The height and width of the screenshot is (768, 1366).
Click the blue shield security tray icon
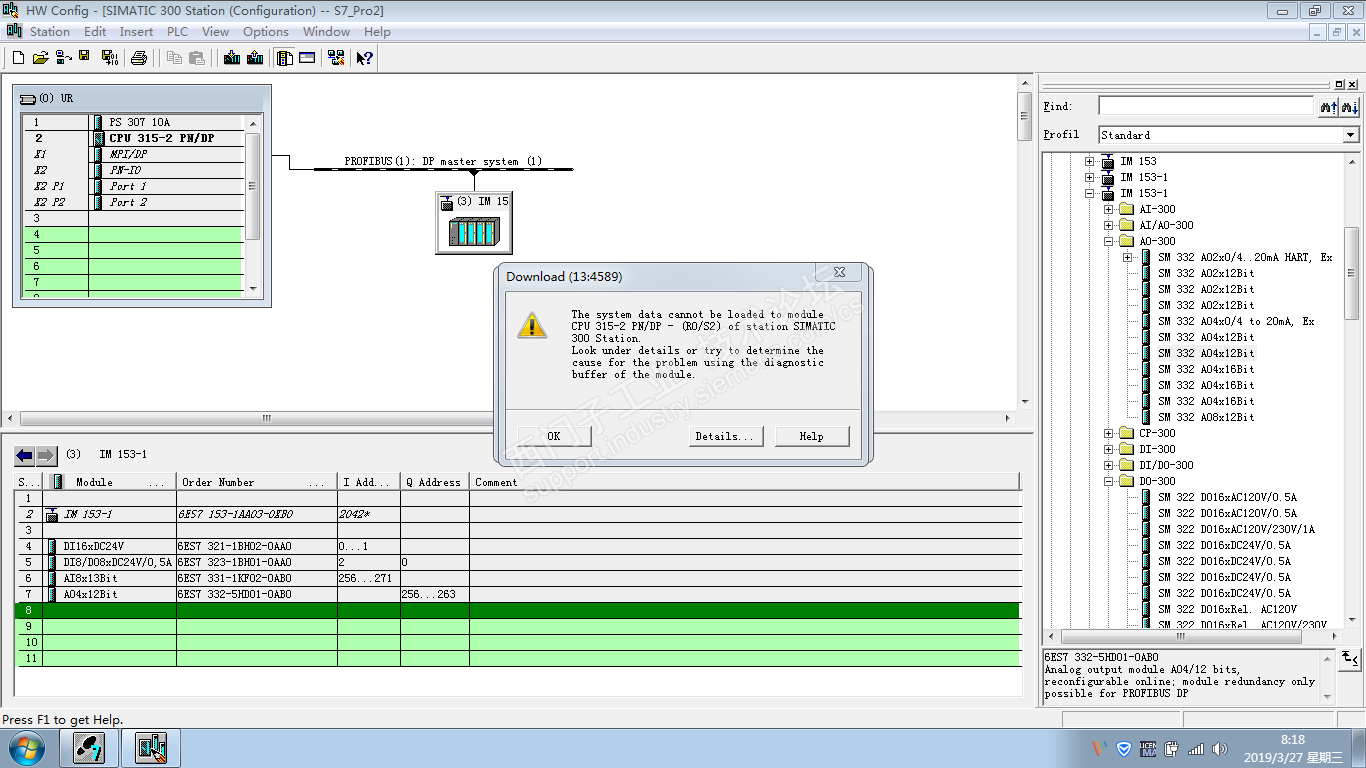1124,748
